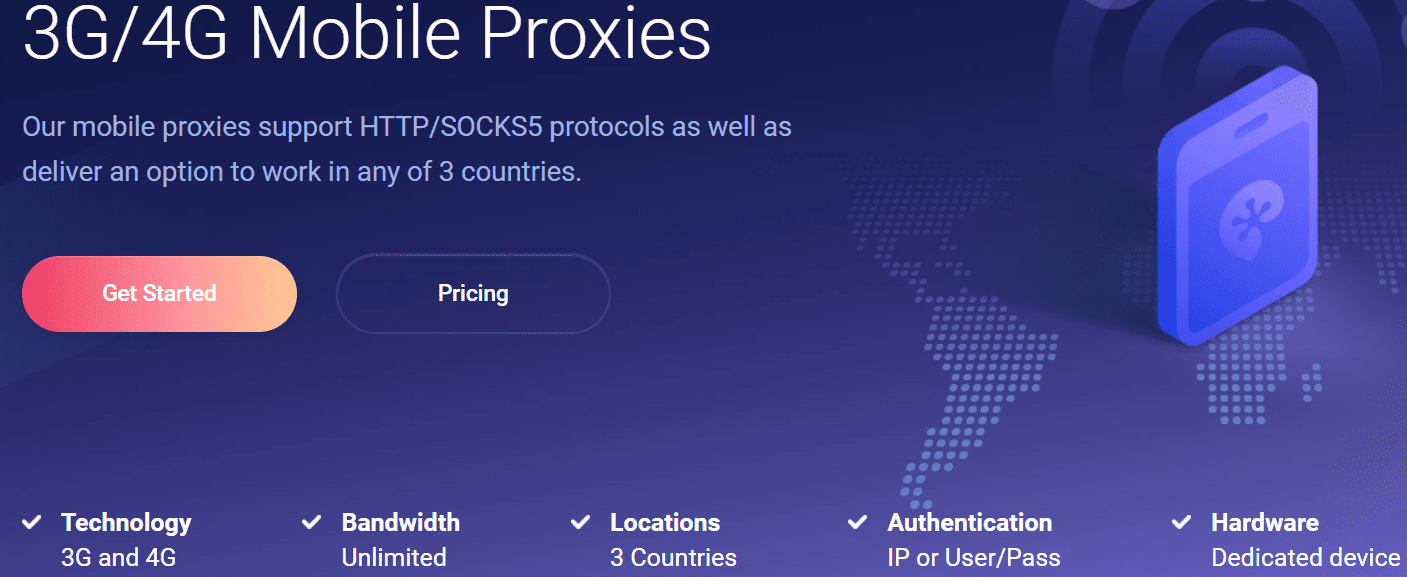
Task: Click the checkmark icon beside Bandwidth
Action: click(x=312, y=522)
